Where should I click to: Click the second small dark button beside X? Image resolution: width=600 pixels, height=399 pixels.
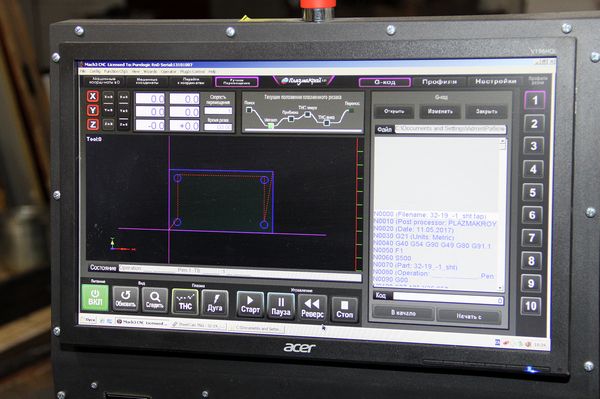(124, 97)
